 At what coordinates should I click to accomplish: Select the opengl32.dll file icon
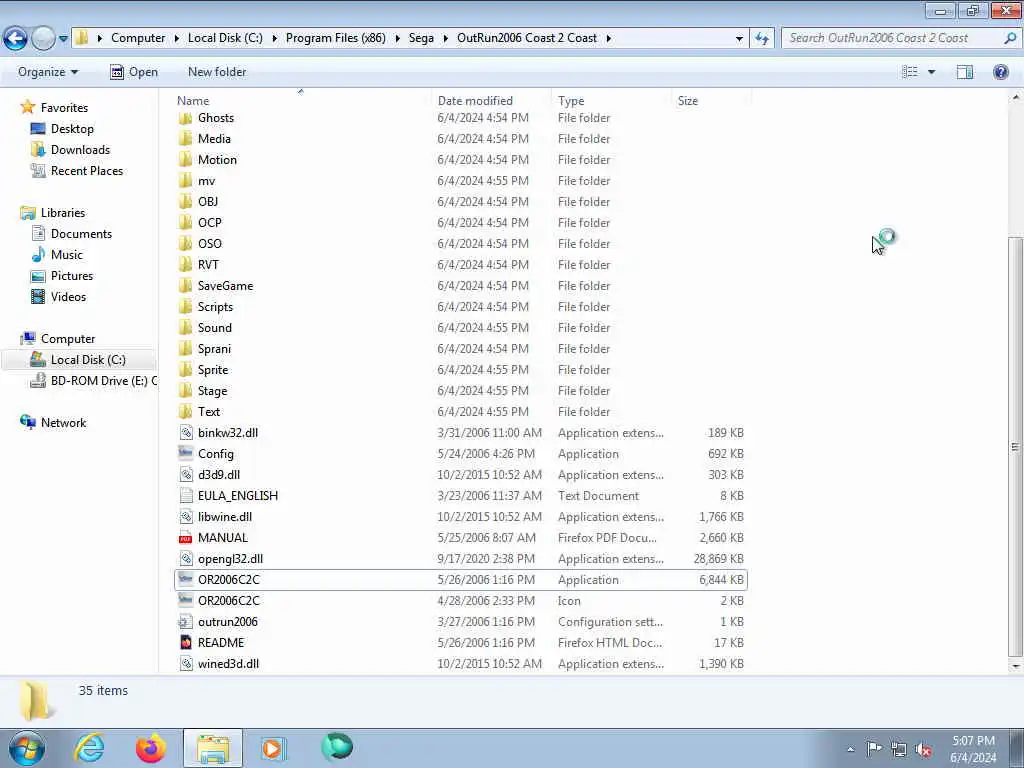point(186,559)
